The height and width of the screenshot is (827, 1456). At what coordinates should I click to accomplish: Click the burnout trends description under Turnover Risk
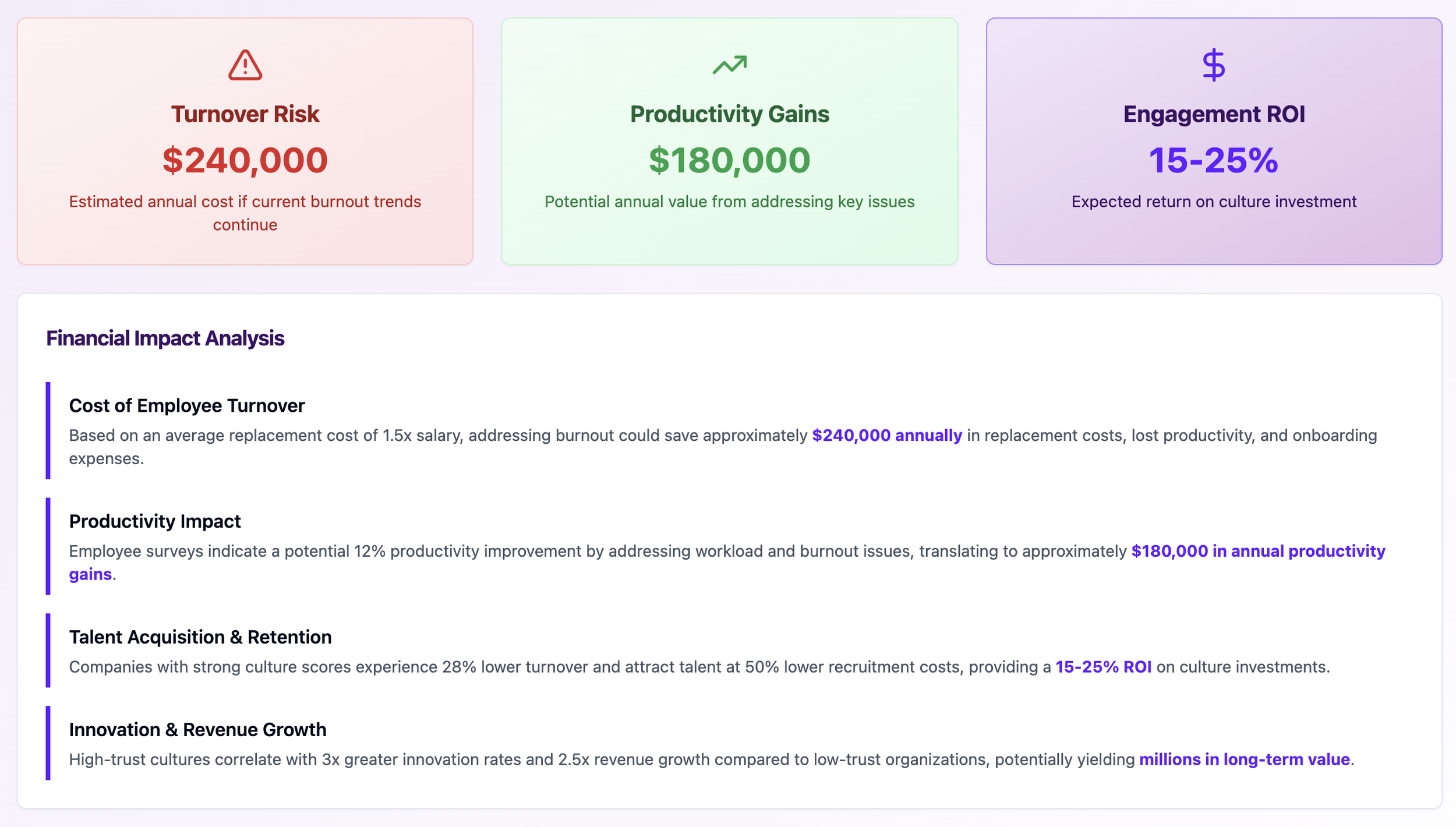pos(245,213)
